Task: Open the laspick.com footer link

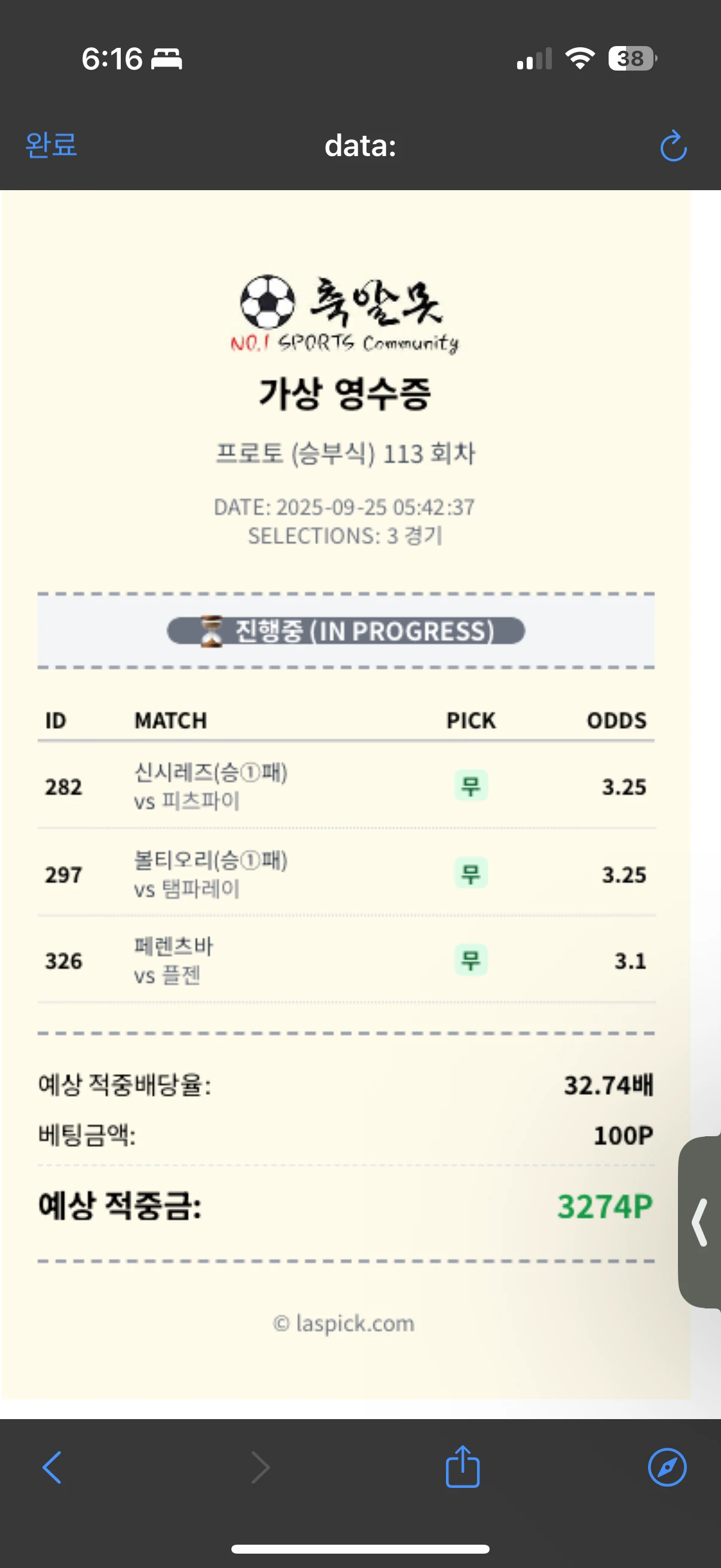Action: [344, 1323]
